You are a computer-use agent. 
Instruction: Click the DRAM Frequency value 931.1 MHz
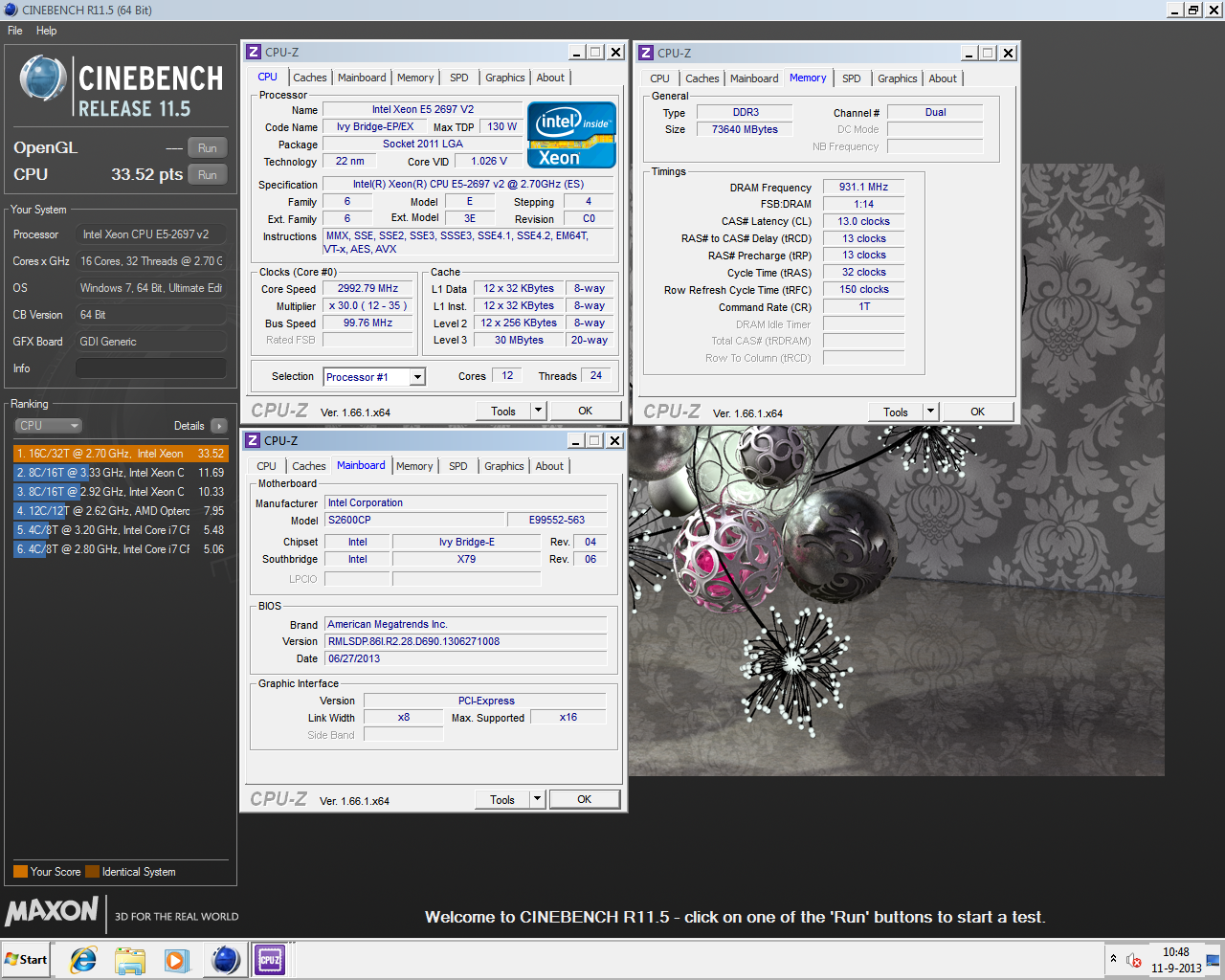[863, 188]
